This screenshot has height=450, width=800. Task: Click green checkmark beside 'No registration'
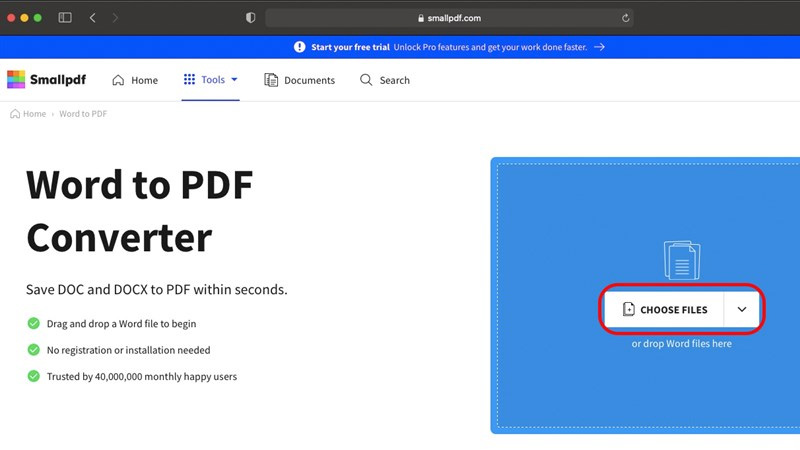pyautogui.click(x=34, y=350)
